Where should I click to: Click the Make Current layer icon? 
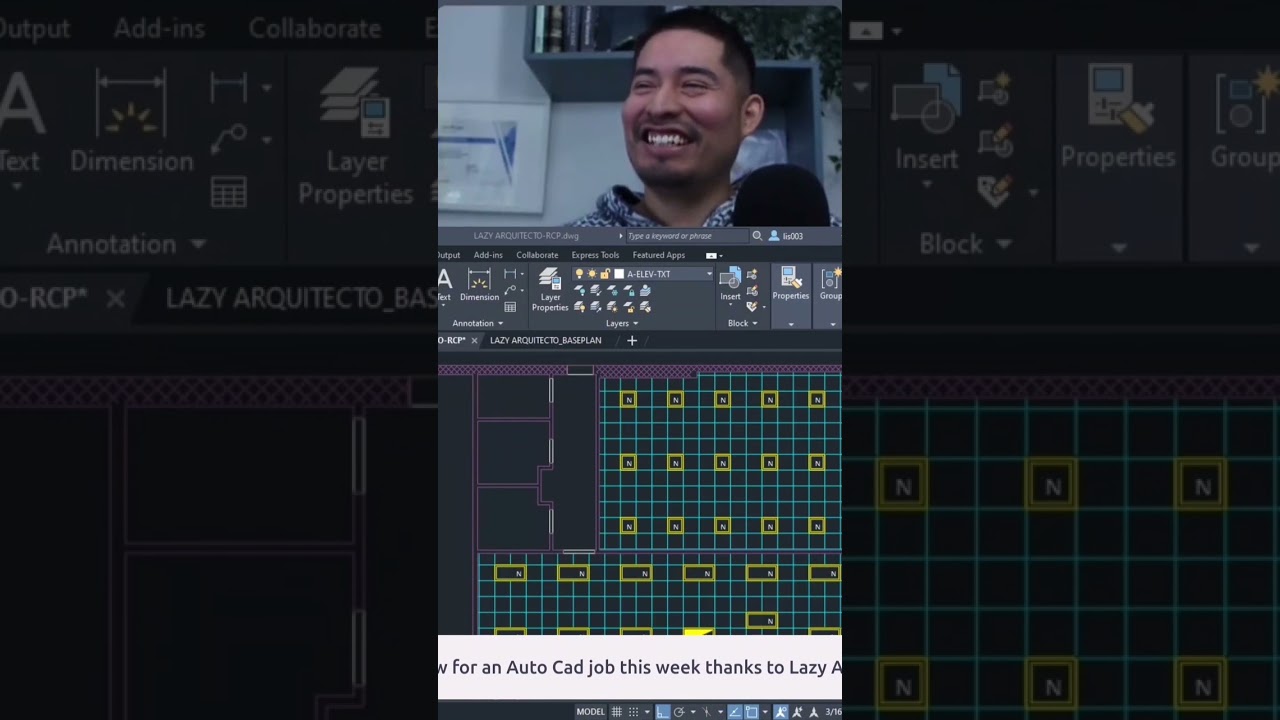point(645,291)
